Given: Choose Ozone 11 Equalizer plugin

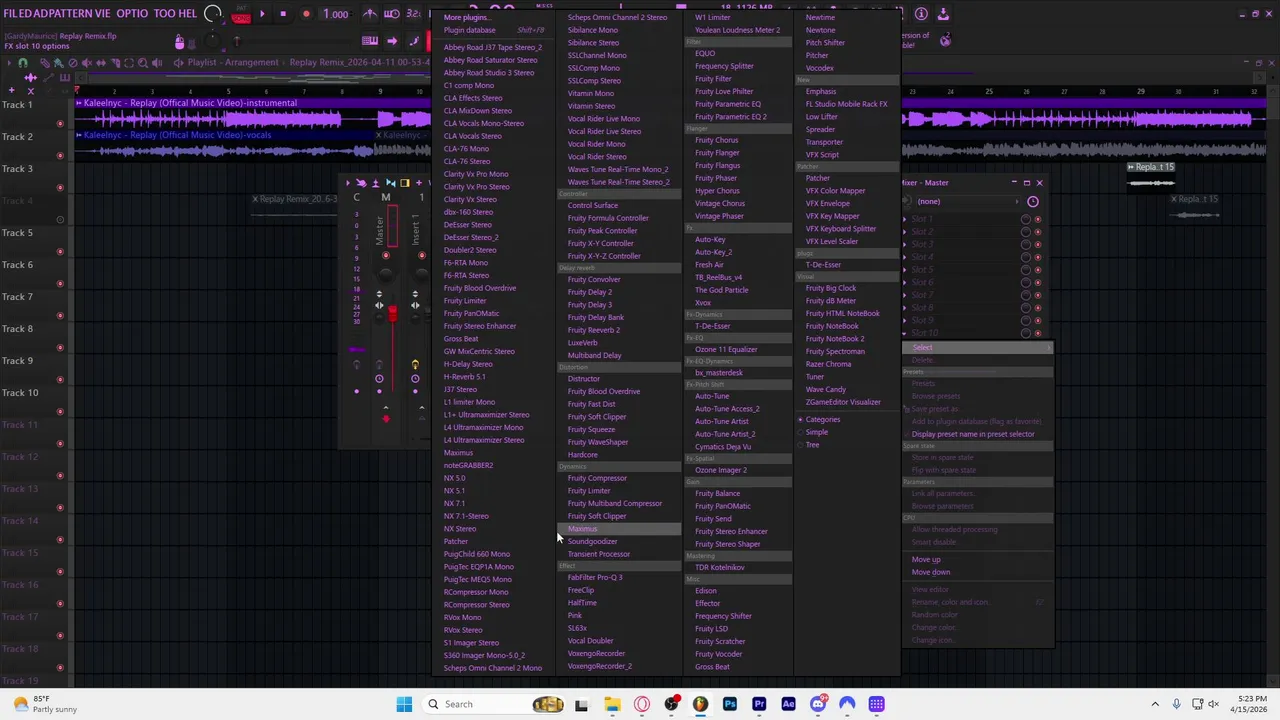Looking at the screenshot, I should pyautogui.click(x=726, y=350).
